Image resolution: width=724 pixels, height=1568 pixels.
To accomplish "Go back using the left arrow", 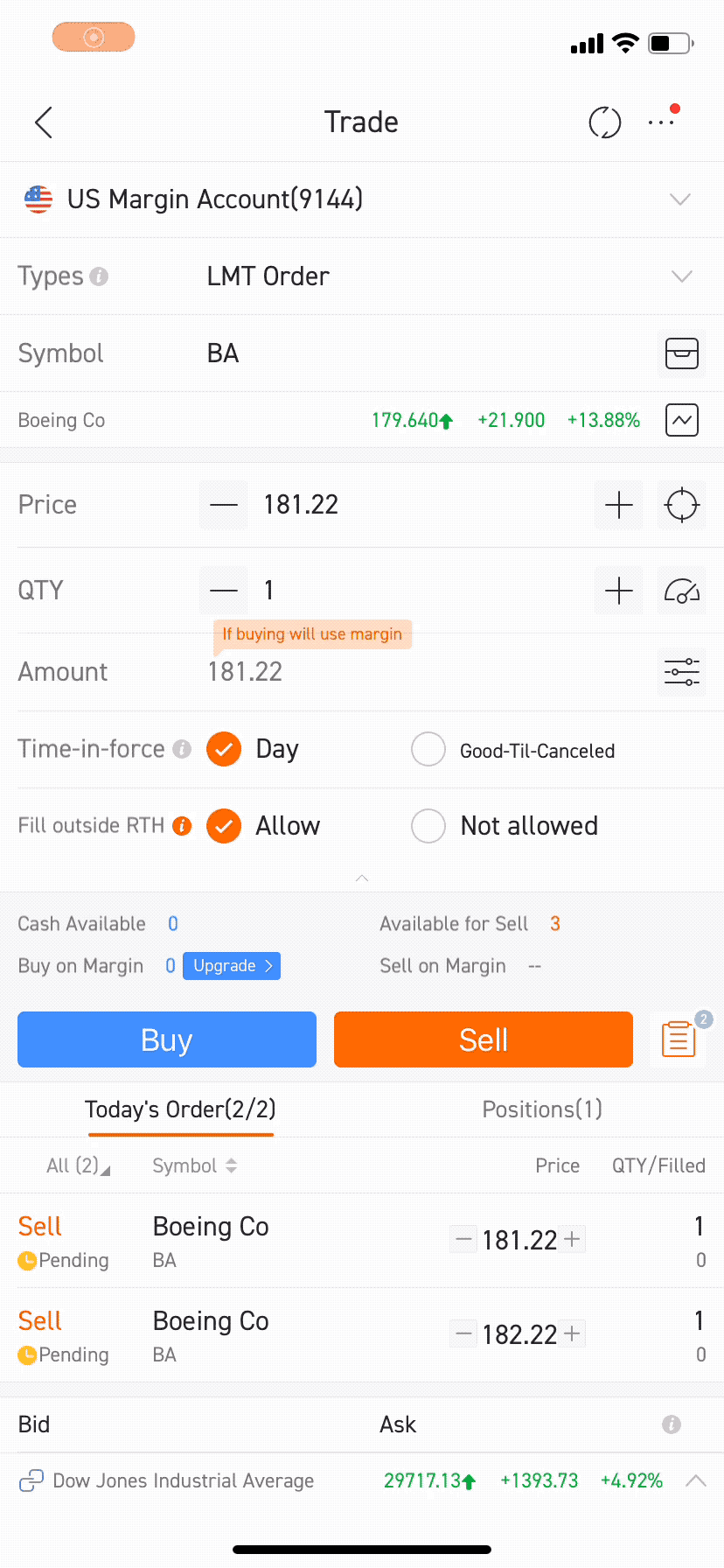I will pyautogui.click(x=44, y=122).
